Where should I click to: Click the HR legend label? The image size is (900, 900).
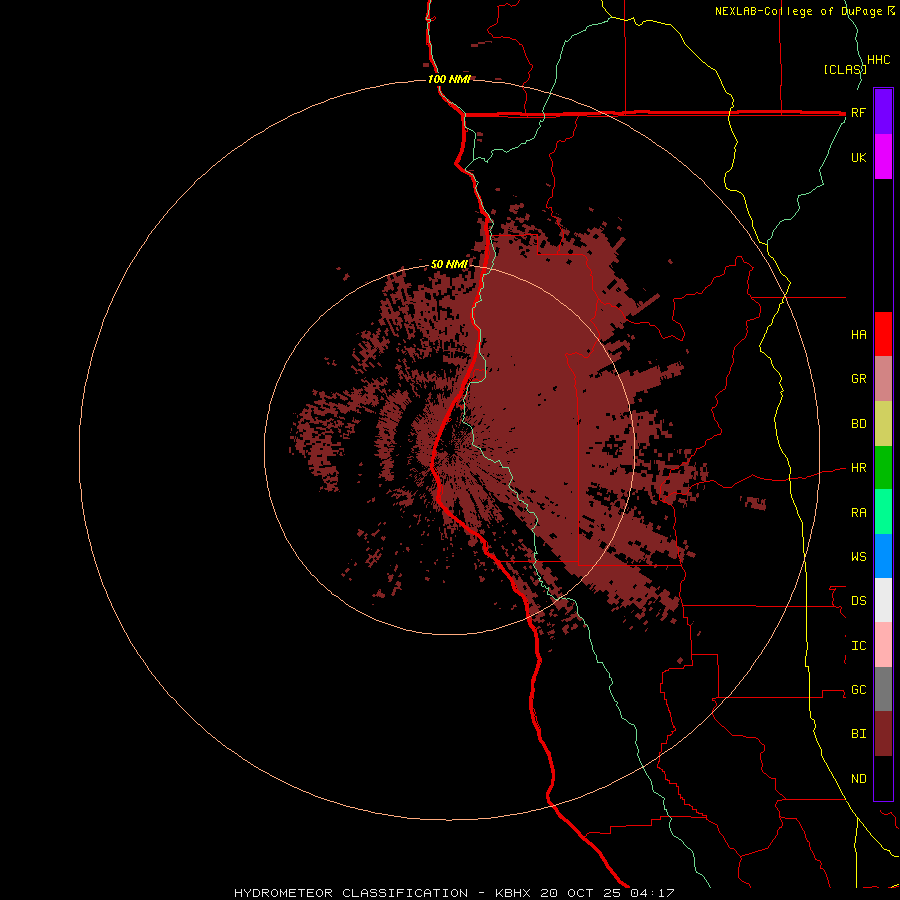(x=858, y=468)
